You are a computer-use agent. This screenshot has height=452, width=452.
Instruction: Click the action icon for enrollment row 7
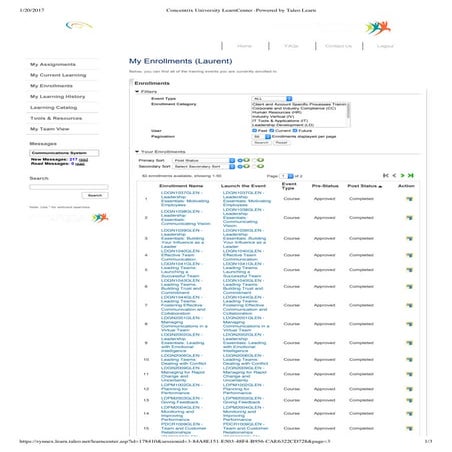[409, 305]
